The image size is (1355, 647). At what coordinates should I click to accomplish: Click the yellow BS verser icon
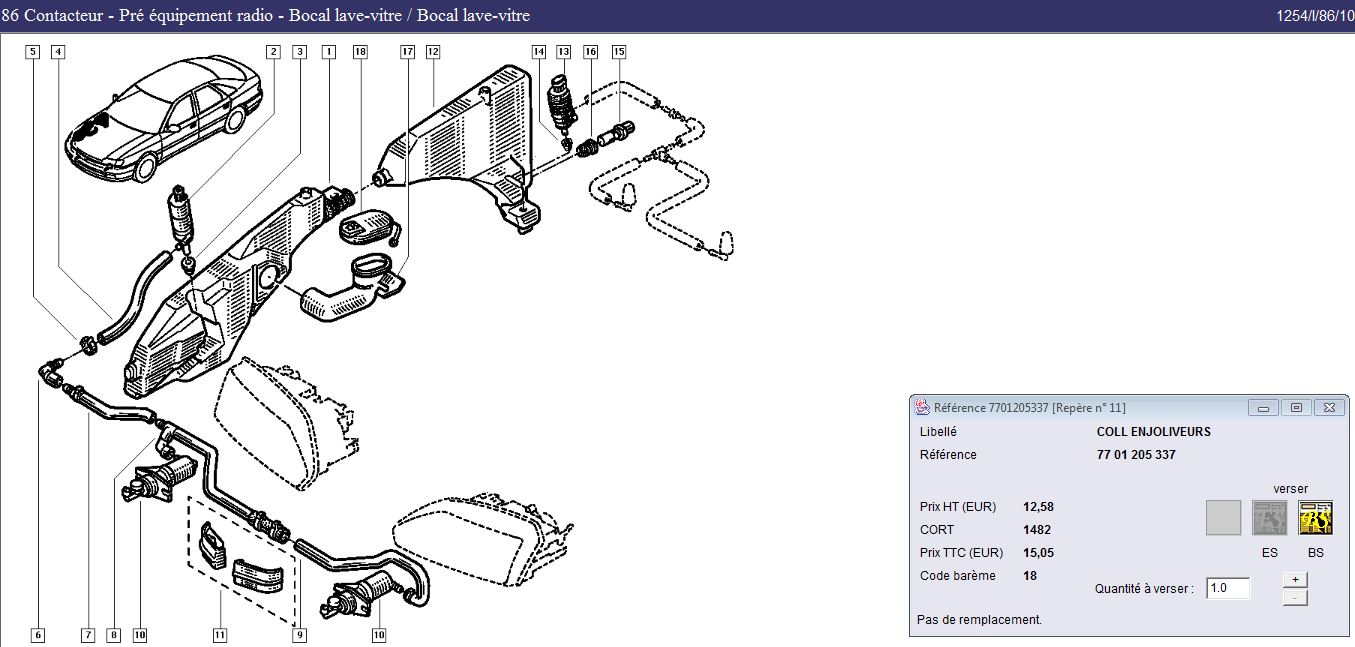pyautogui.click(x=1315, y=518)
